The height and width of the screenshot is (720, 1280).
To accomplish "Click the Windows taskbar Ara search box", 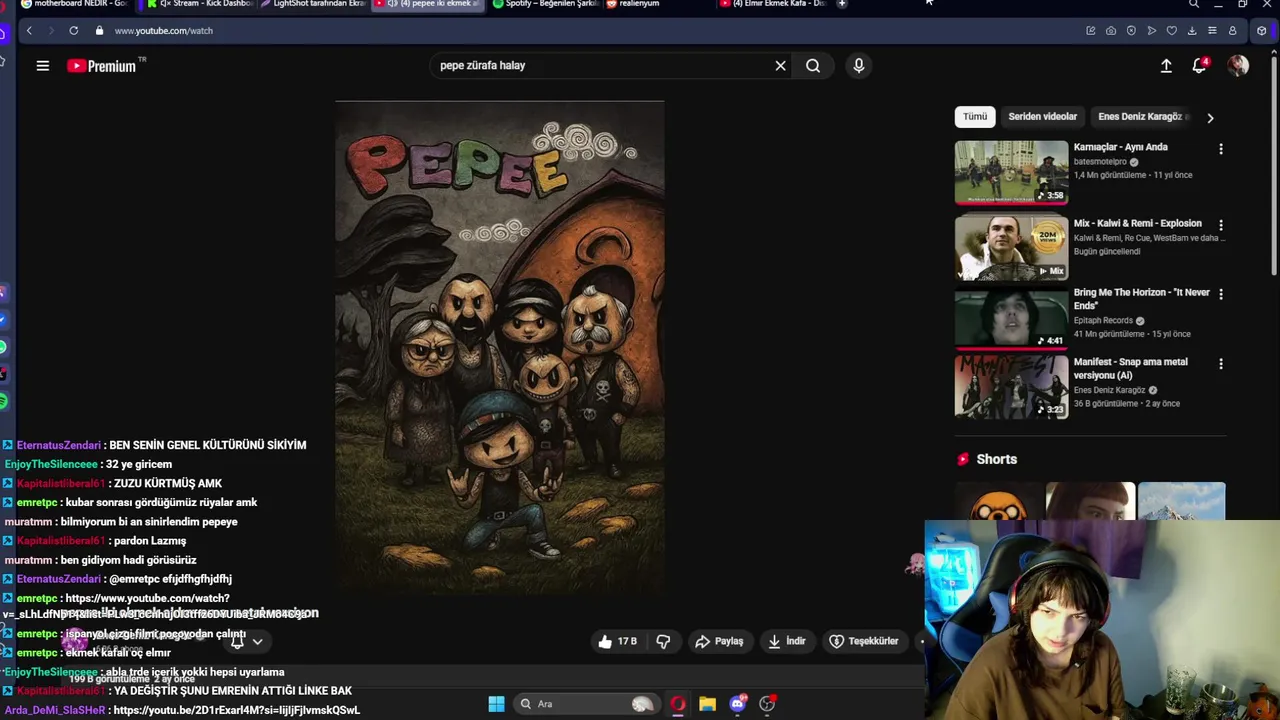I will point(587,704).
